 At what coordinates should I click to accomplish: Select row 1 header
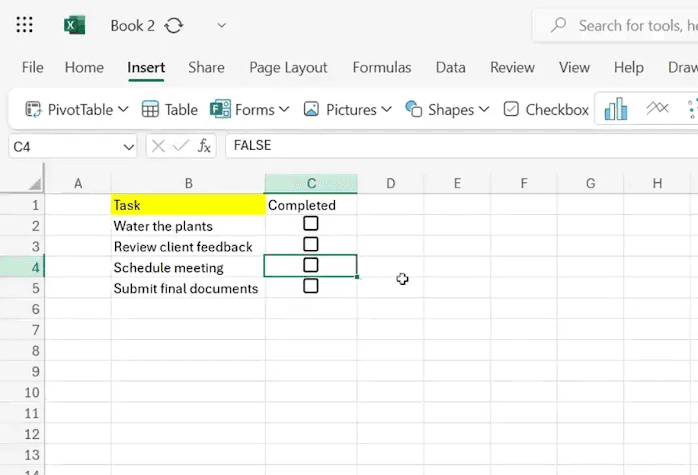22,205
